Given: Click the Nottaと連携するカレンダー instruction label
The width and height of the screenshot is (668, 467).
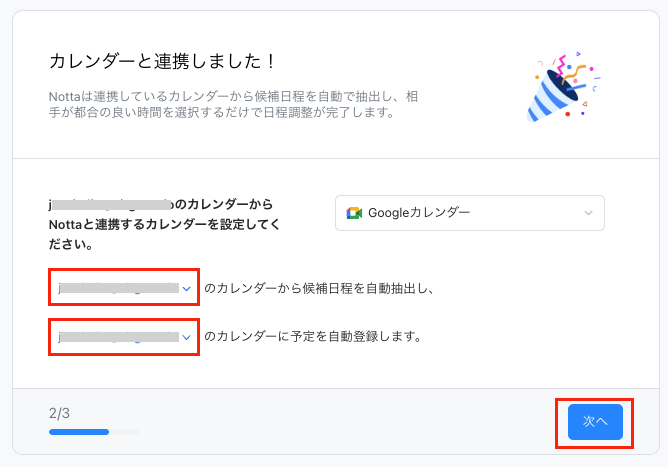Looking at the screenshot, I should coord(164,224).
